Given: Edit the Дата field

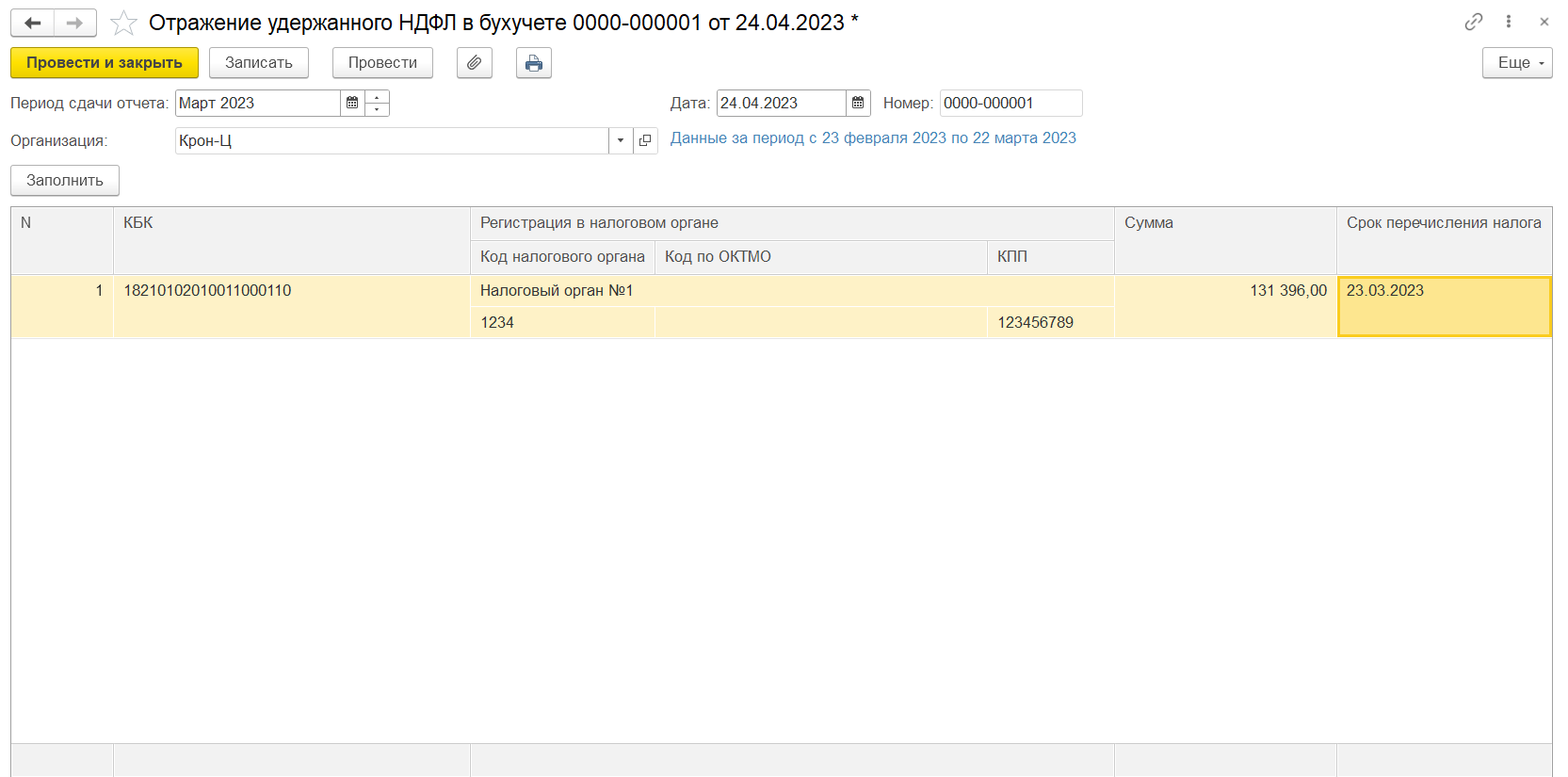Looking at the screenshot, I should click(x=781, y=103).
